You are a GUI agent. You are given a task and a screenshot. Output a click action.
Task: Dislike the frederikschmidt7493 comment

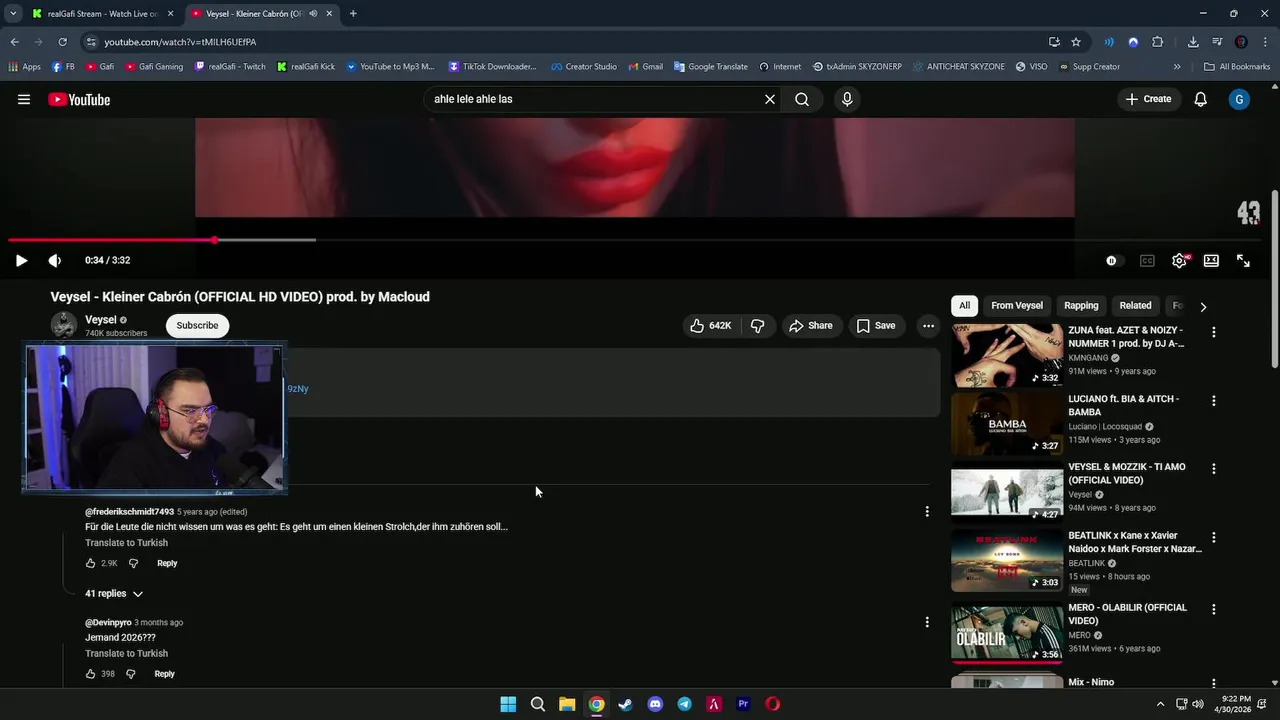(x=133, y=563)
